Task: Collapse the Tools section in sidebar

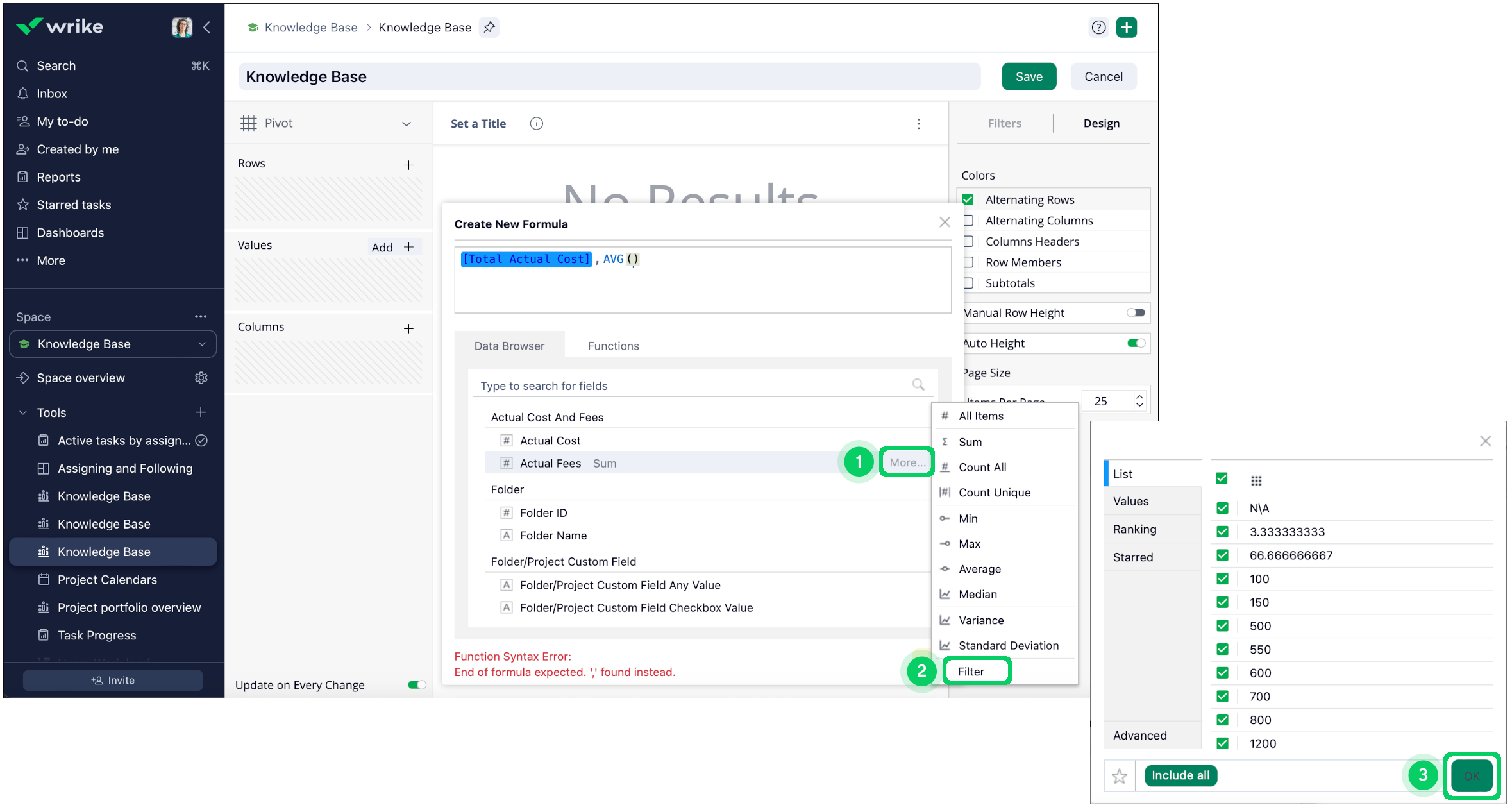Action: pos(24,412)
